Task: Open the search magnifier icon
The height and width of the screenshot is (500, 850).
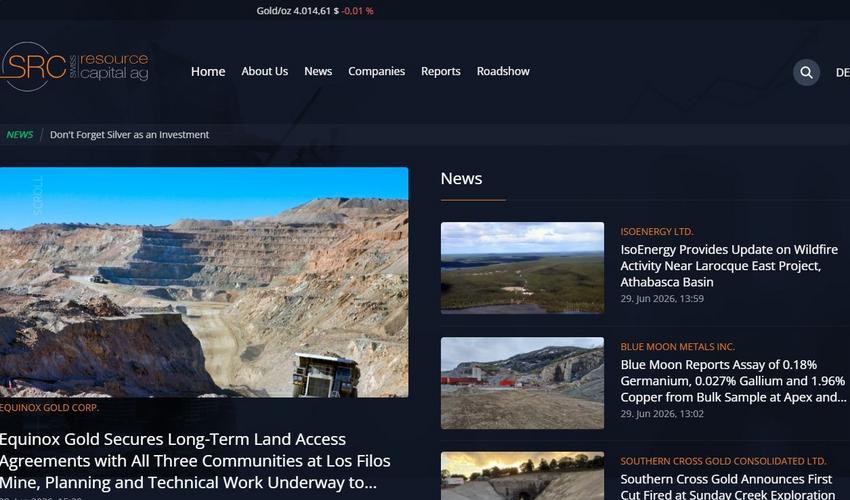Action: click(x=806, y=72)
